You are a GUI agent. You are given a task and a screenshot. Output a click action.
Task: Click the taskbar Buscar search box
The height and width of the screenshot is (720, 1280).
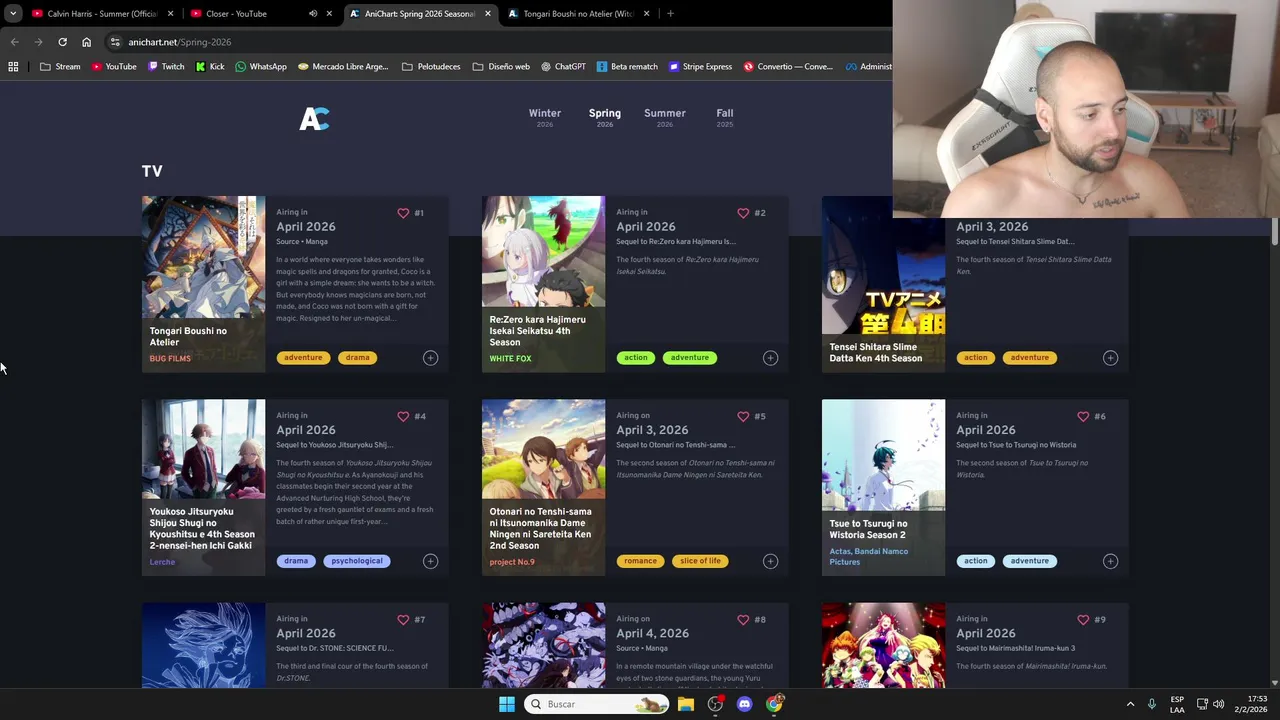click(597, 704)
